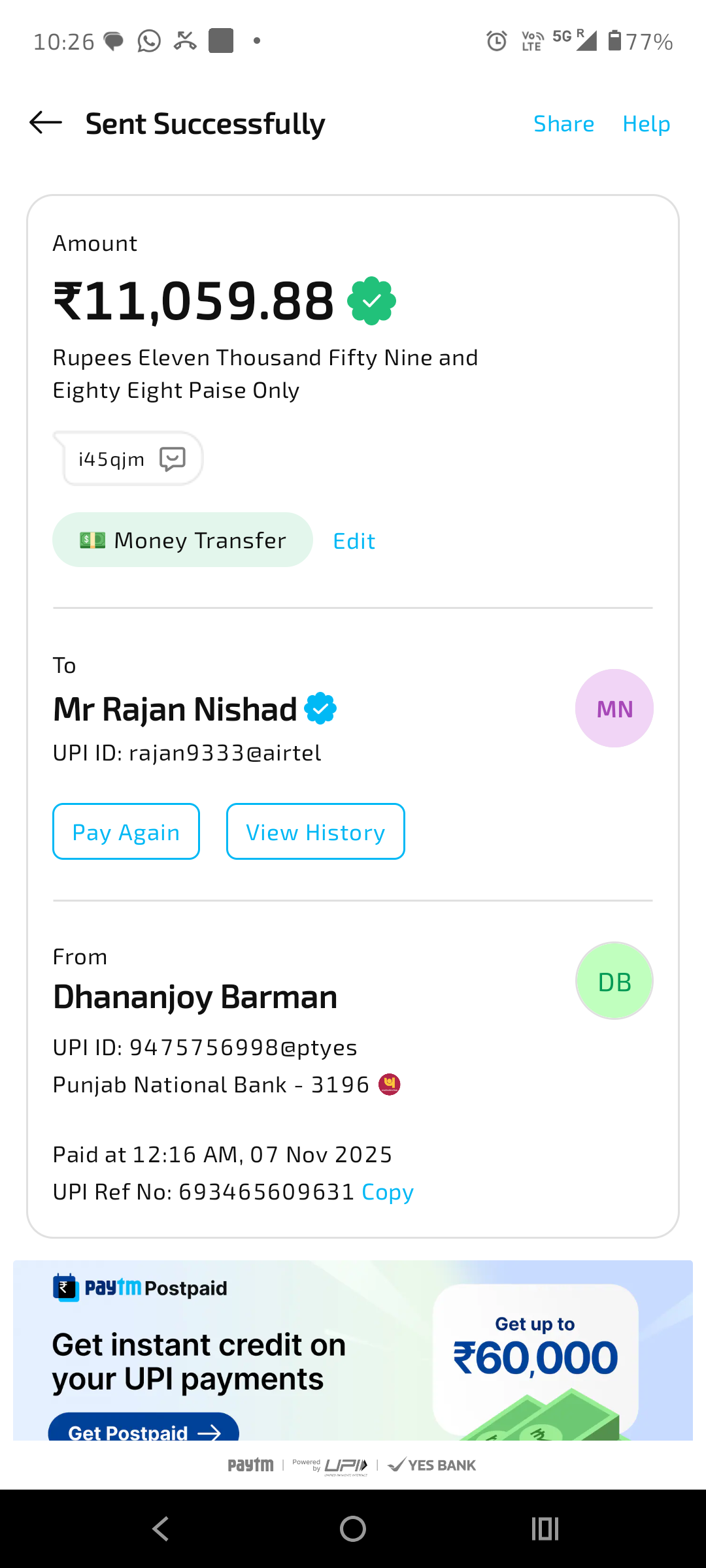Tap the Get Postpaid button
The image size is (706, 1568).
click(144, 1429)
